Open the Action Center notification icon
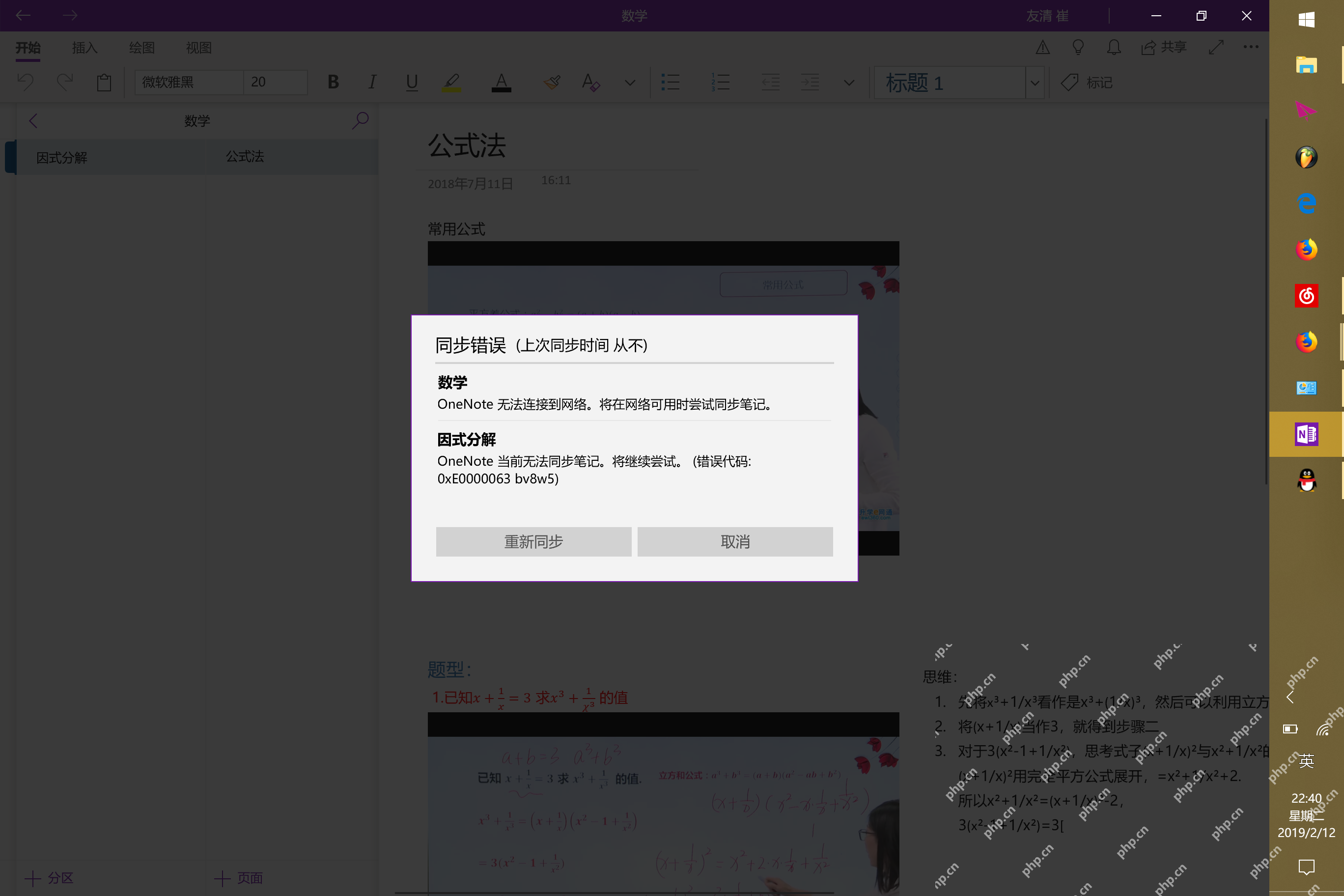This screenshot has height=896, width=1344. [1306, 867]
